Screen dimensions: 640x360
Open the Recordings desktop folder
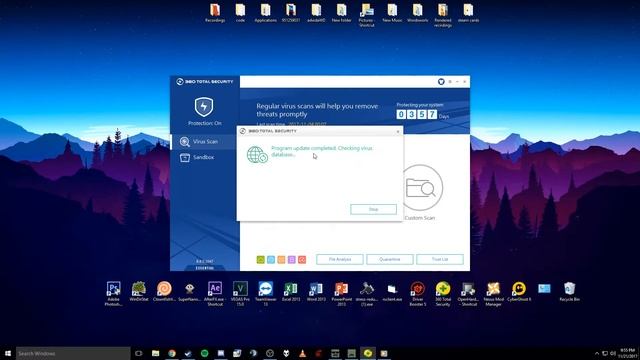pos(215,13)
